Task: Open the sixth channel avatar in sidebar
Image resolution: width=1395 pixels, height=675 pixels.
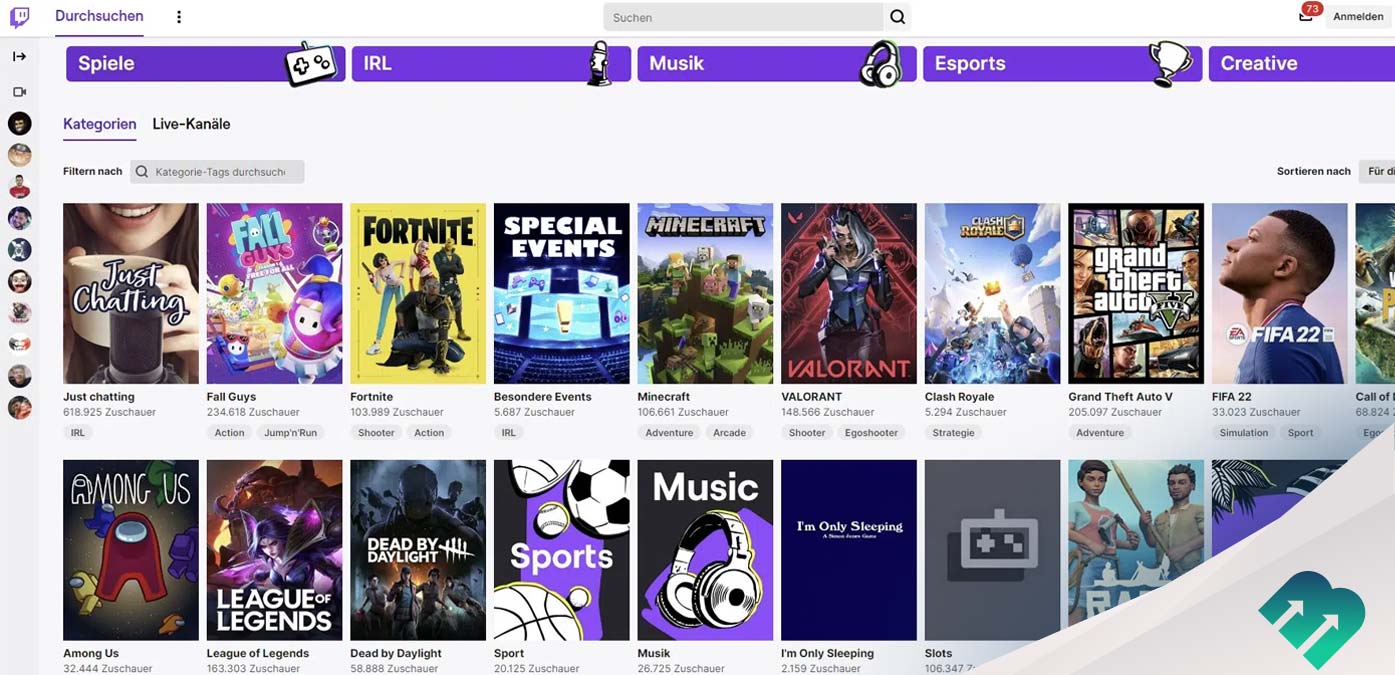Action: [20, 281]
